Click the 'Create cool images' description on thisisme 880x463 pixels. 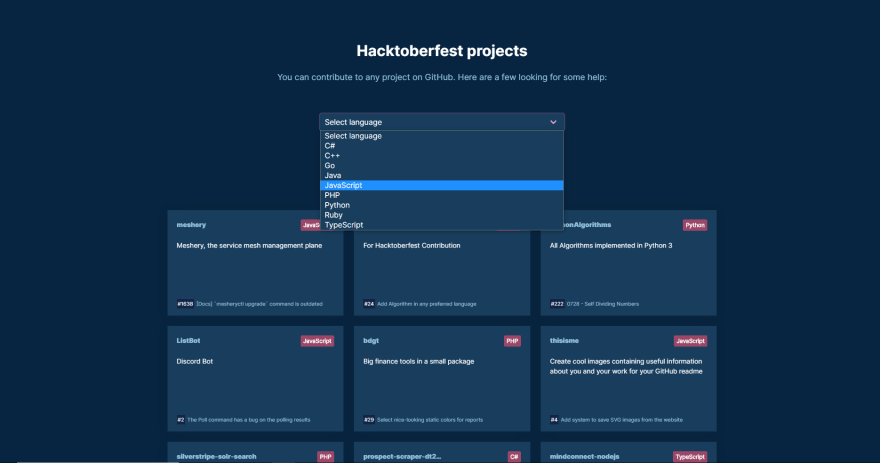(626, 366)
